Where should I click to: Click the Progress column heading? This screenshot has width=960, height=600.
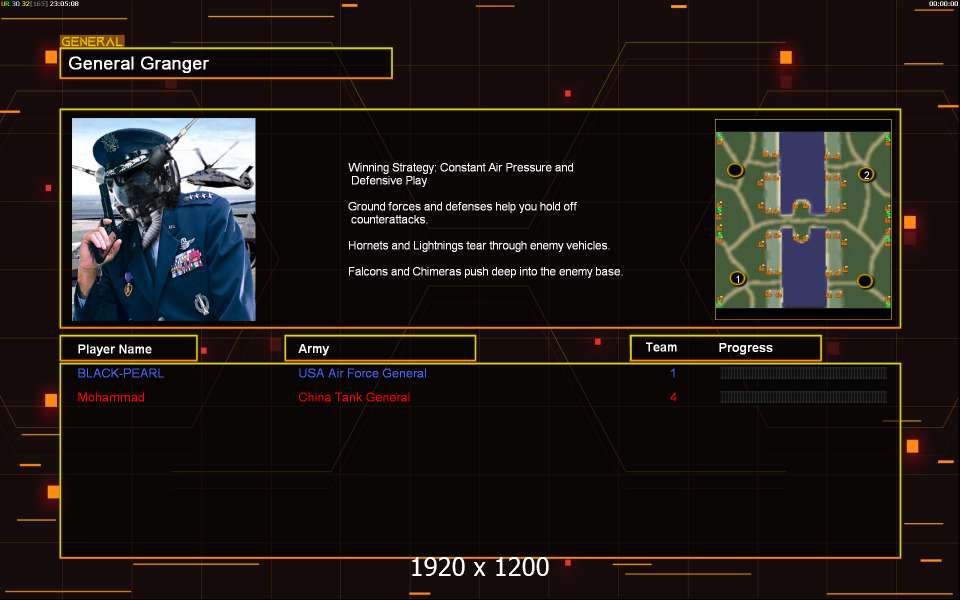[745, 348]
